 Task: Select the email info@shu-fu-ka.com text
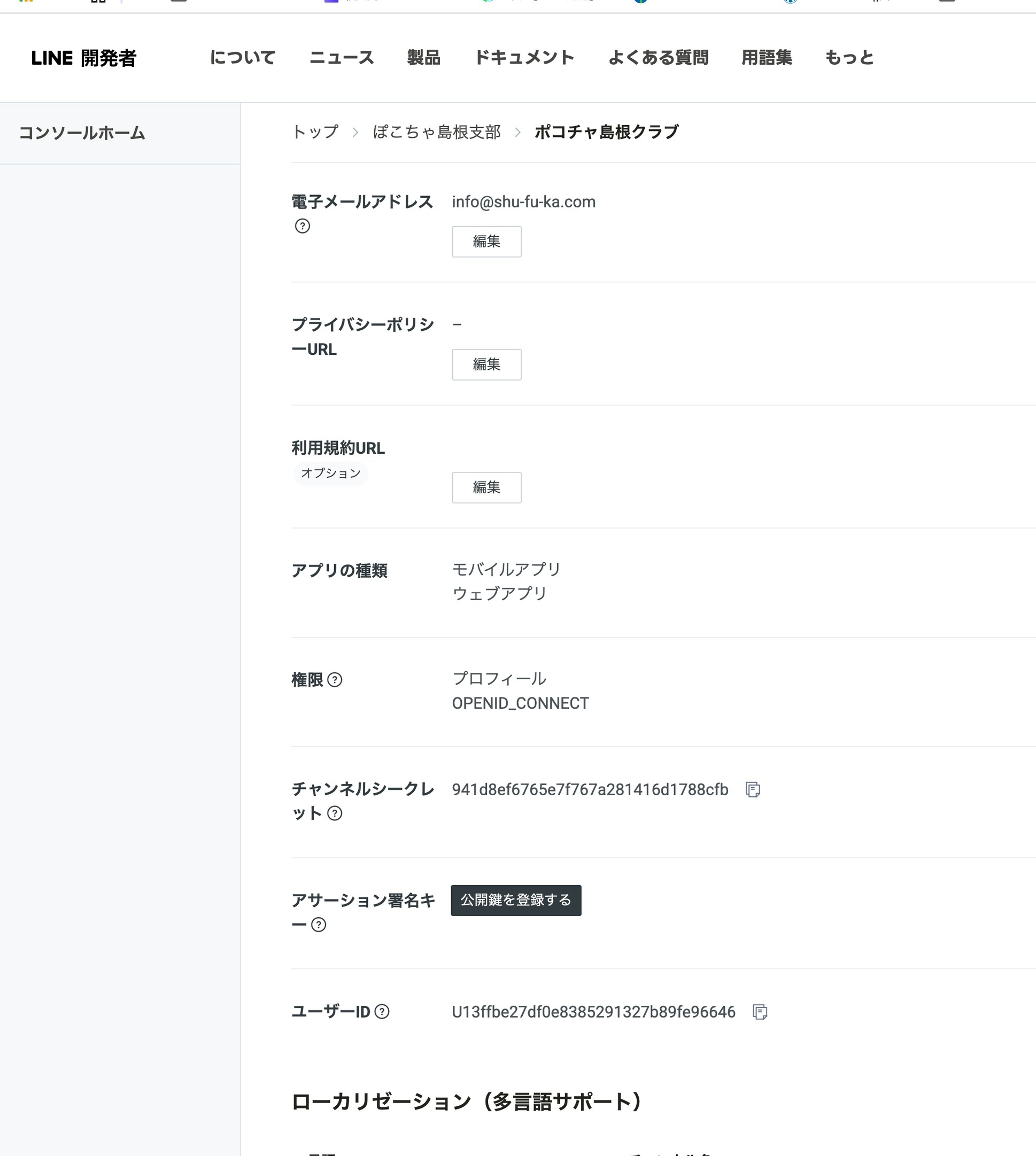coord(524,202)
